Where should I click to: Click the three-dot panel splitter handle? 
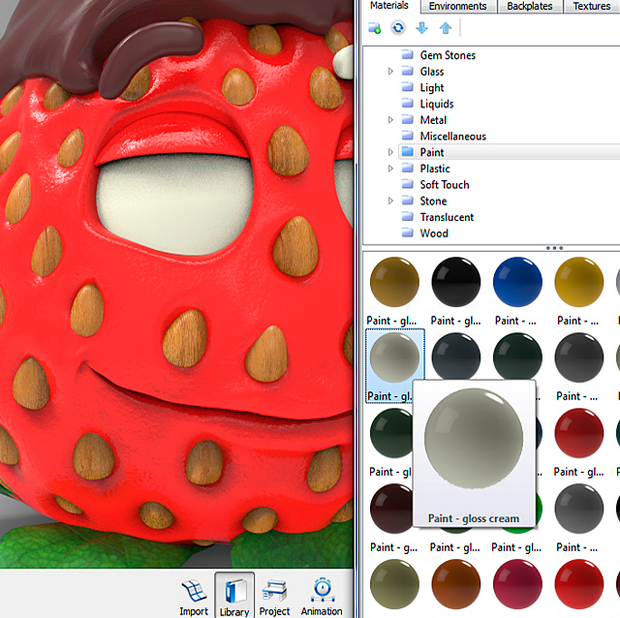553,247
